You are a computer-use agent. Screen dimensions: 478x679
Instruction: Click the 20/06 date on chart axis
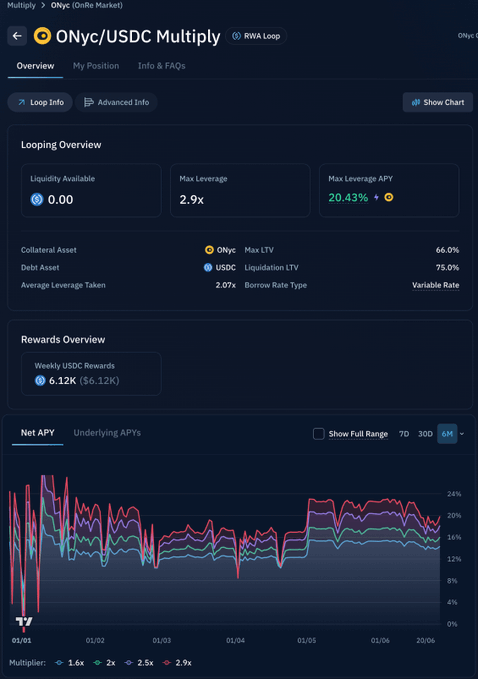pos(425,640)
